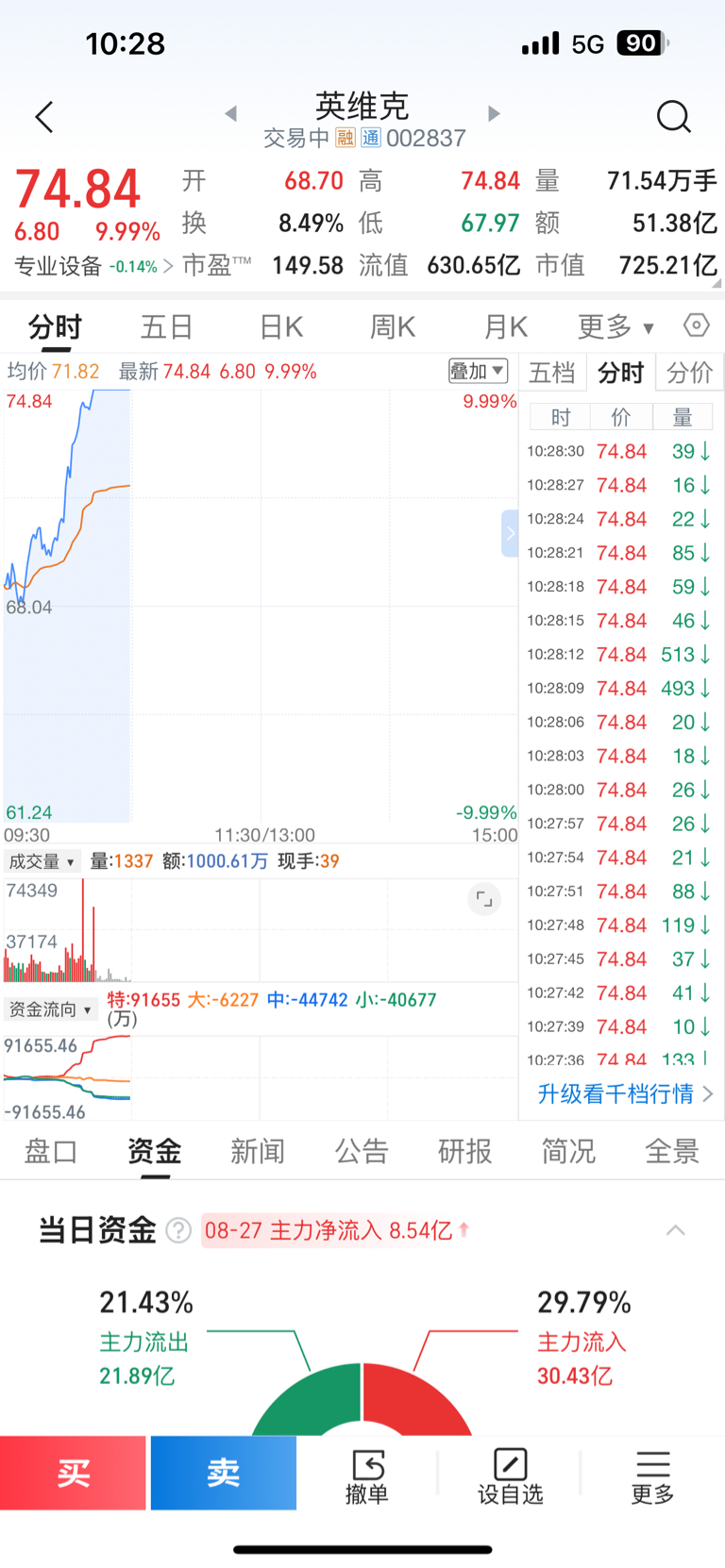Viewport: 725px width, 1568px height.
Task: Open chart settings hexagon icon
Action: tap(697, 325)
